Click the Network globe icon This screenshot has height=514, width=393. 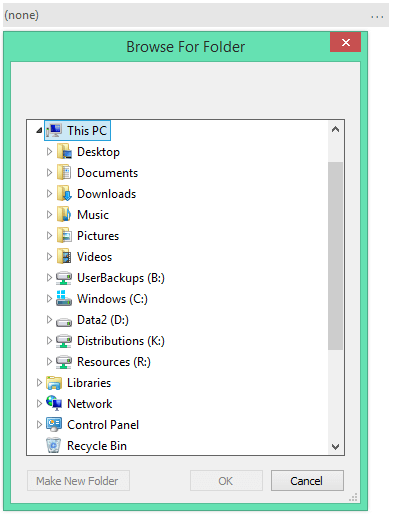(x=54, y=403)
